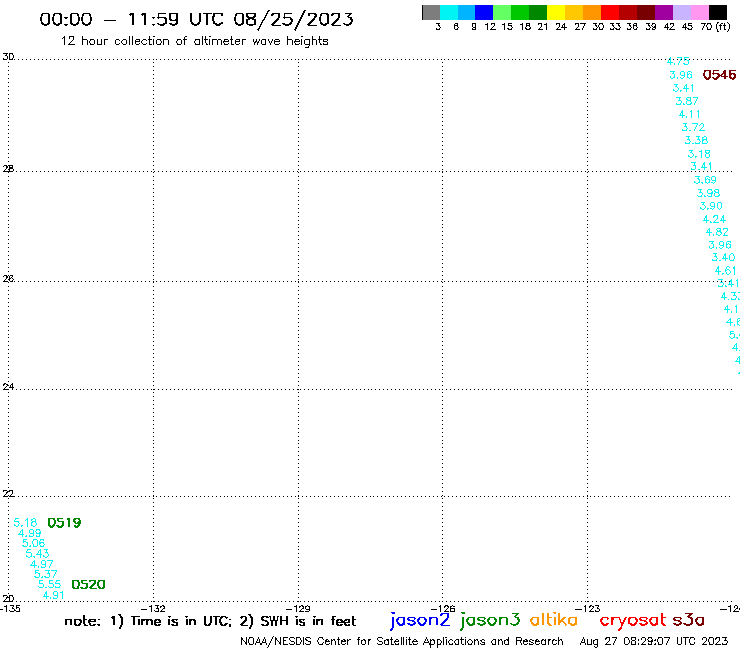Click the latitude "28" axis label
The image size is (740, 650).
click(8, 169)
